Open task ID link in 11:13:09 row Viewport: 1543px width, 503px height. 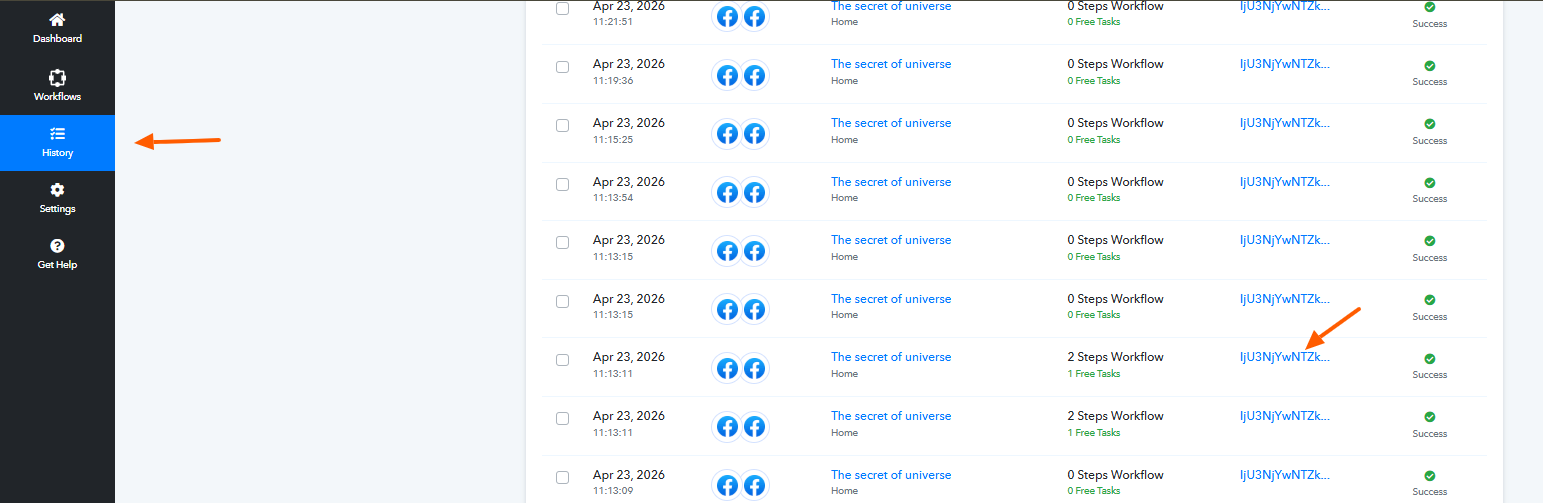1285,475
